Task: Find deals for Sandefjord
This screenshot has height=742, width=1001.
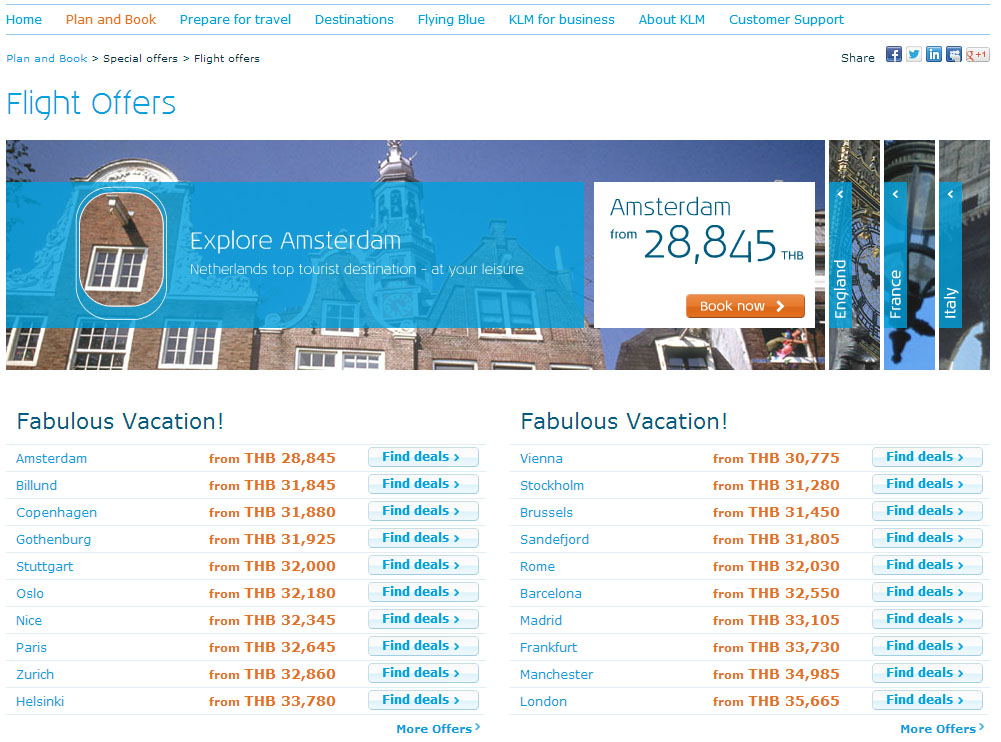Action: pyautogui.click(x=927, y=538)
